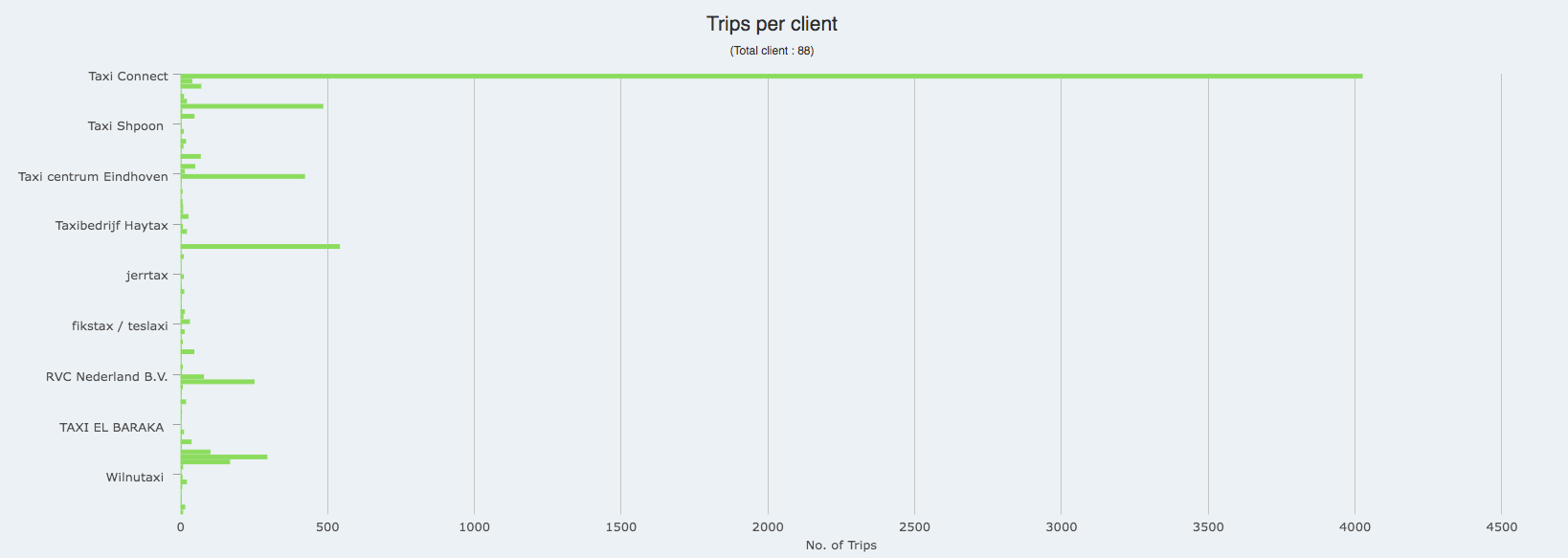Select the Taxi Connect axis label

pyautogui.click(x=128, y=77)
